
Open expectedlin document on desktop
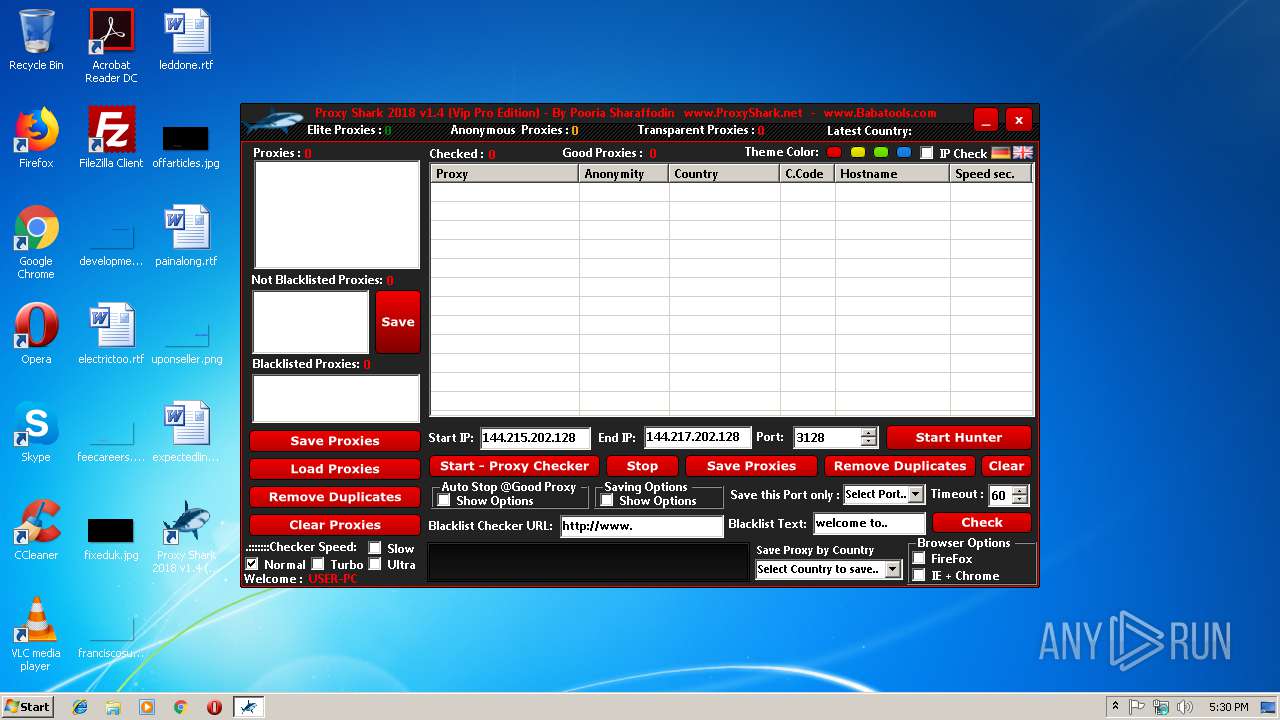tap(186, 432)
